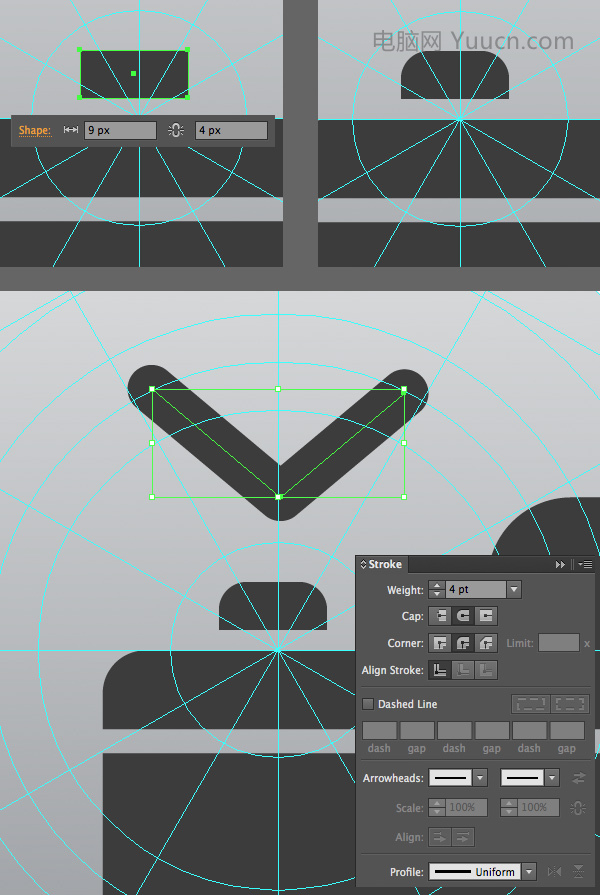
Task: Open the Shape options link
Action: 34,130
